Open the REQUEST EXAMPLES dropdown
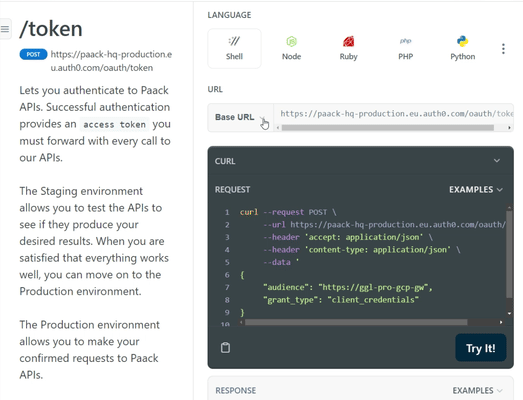The height and width of the screenshot is (400, 523). [476, 189]
